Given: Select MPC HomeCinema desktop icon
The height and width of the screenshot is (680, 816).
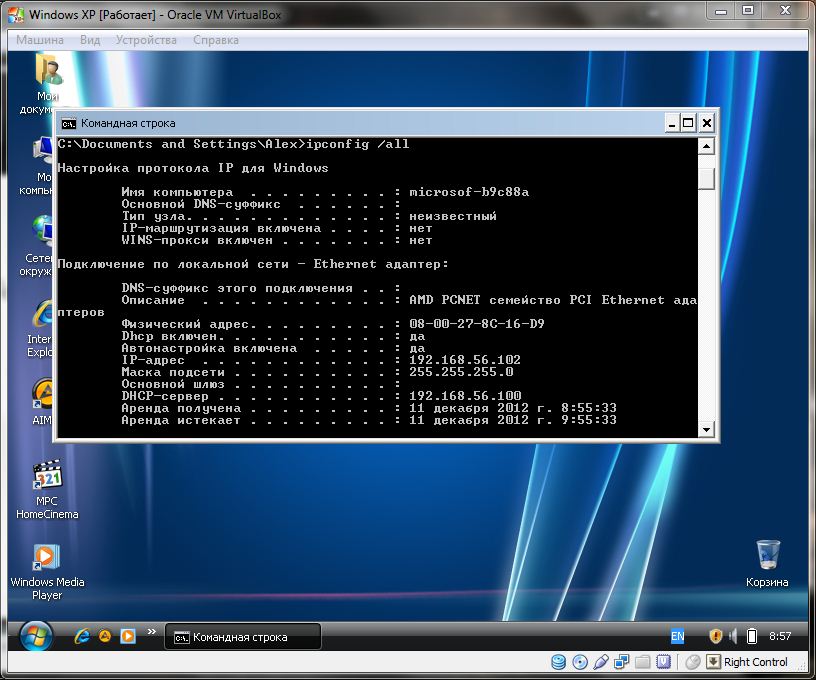Looking at the screenshot, I should [x=47, y=489].
